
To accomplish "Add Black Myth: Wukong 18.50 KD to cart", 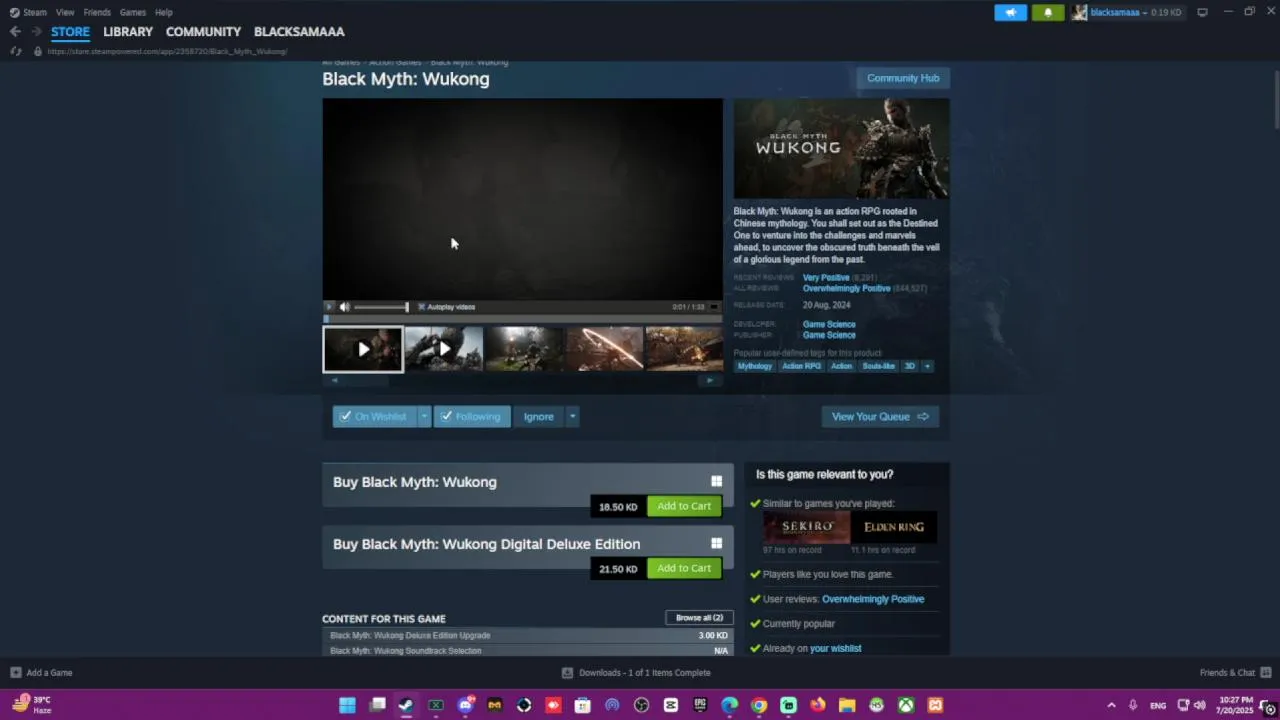I will (684, 506).
